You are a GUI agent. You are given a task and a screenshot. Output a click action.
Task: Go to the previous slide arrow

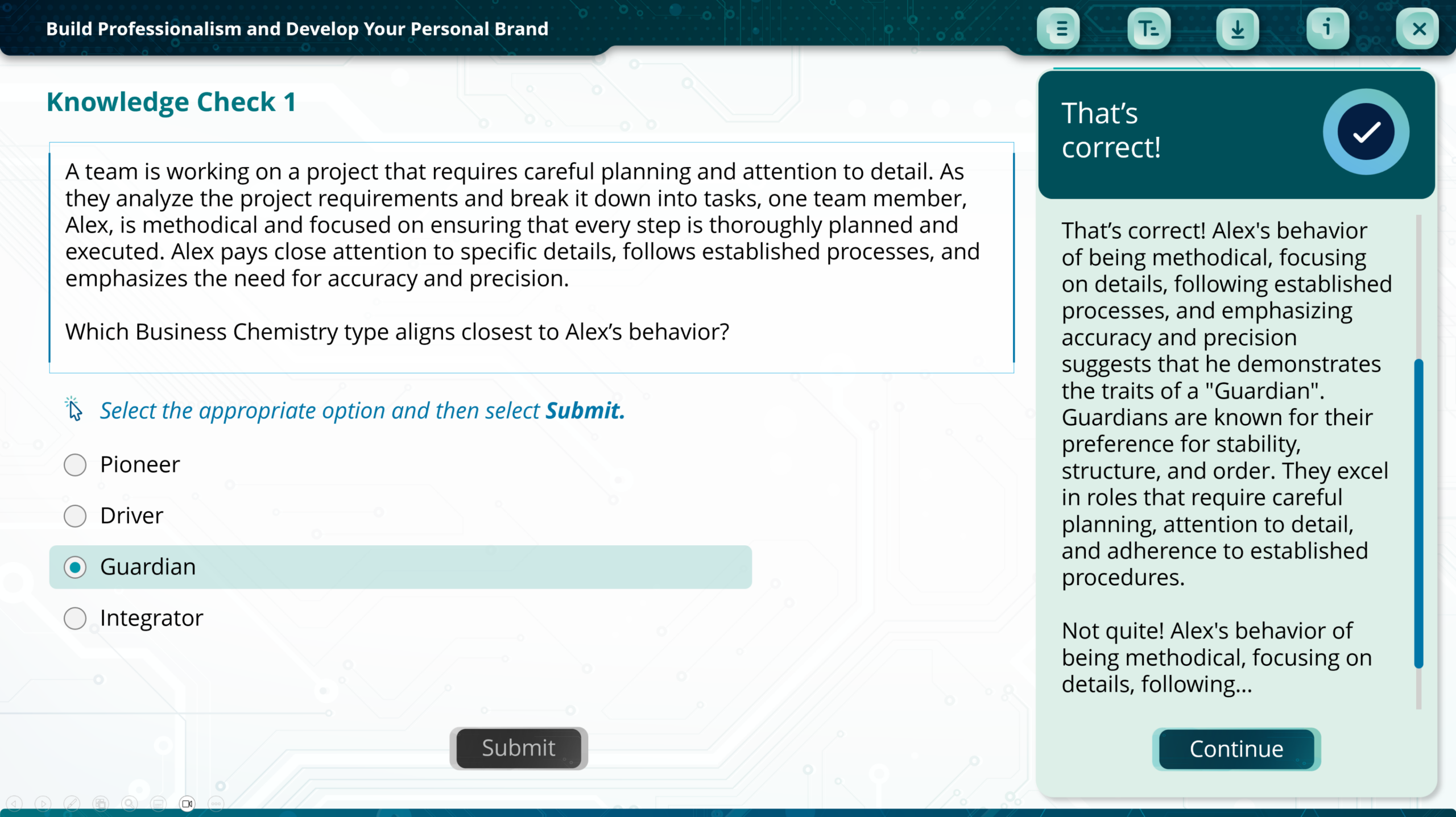pyautogui.click(x=14, y=803)
